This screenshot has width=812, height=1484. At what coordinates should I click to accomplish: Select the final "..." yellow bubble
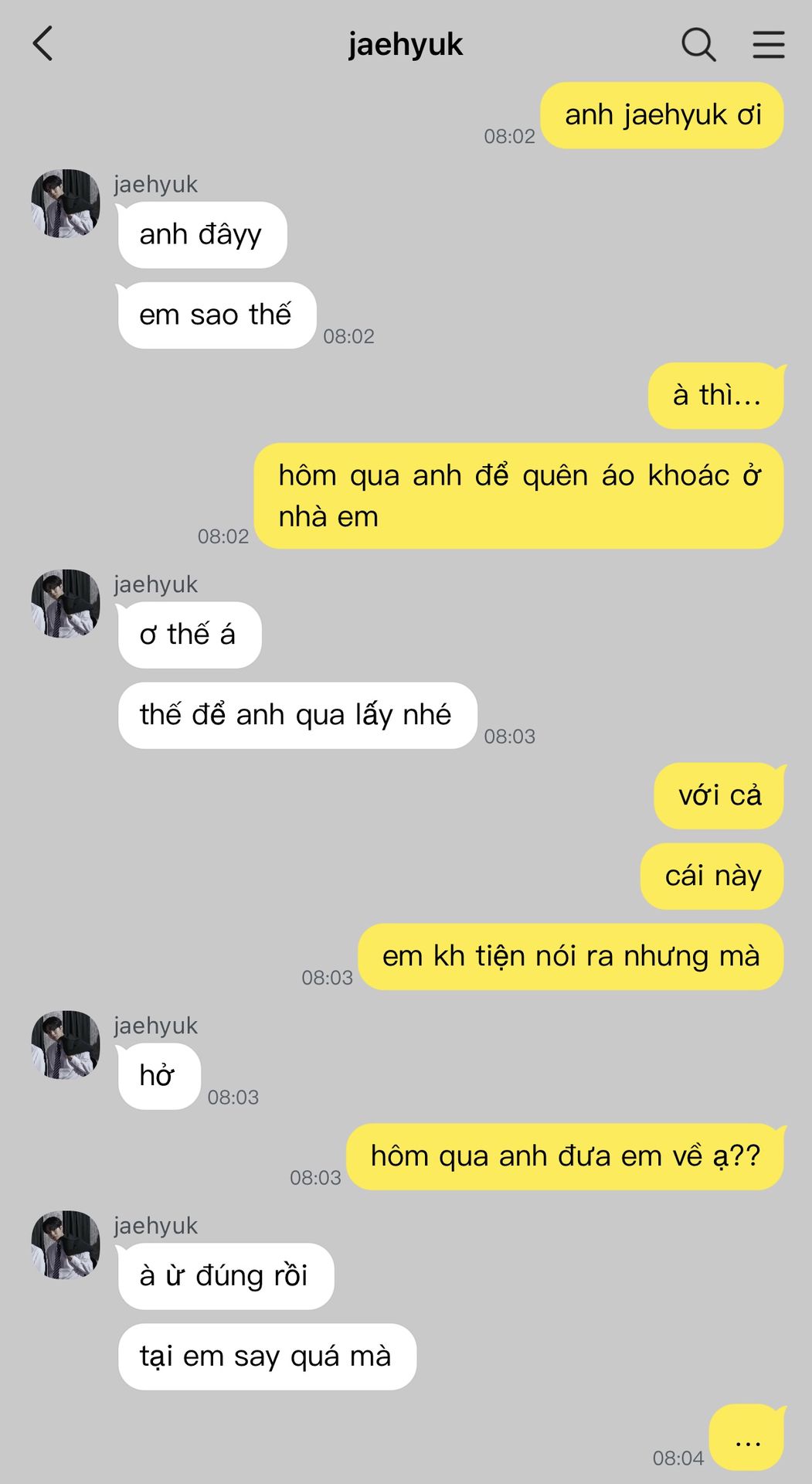[747, 1437]
